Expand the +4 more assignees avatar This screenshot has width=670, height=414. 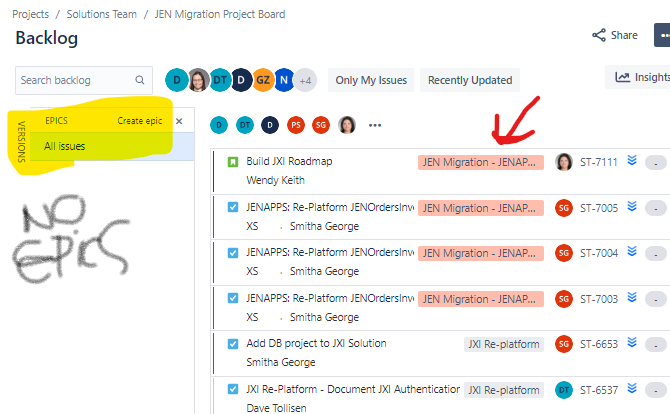coord(305,80)
